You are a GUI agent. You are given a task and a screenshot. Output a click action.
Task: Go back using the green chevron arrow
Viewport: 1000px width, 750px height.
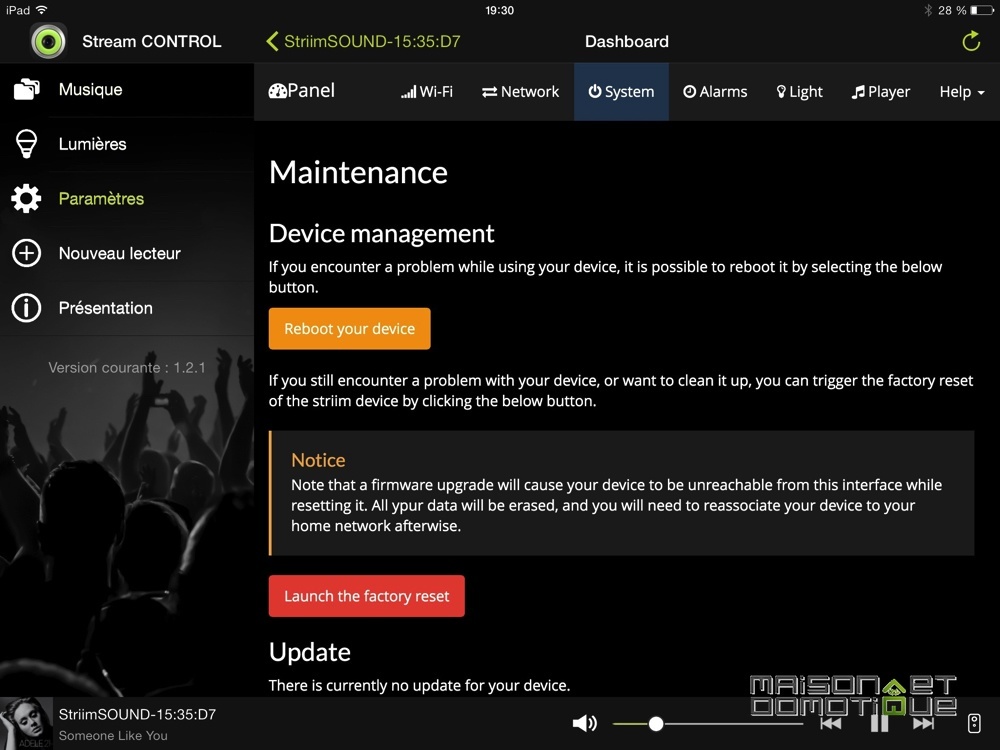coord(272,41)
